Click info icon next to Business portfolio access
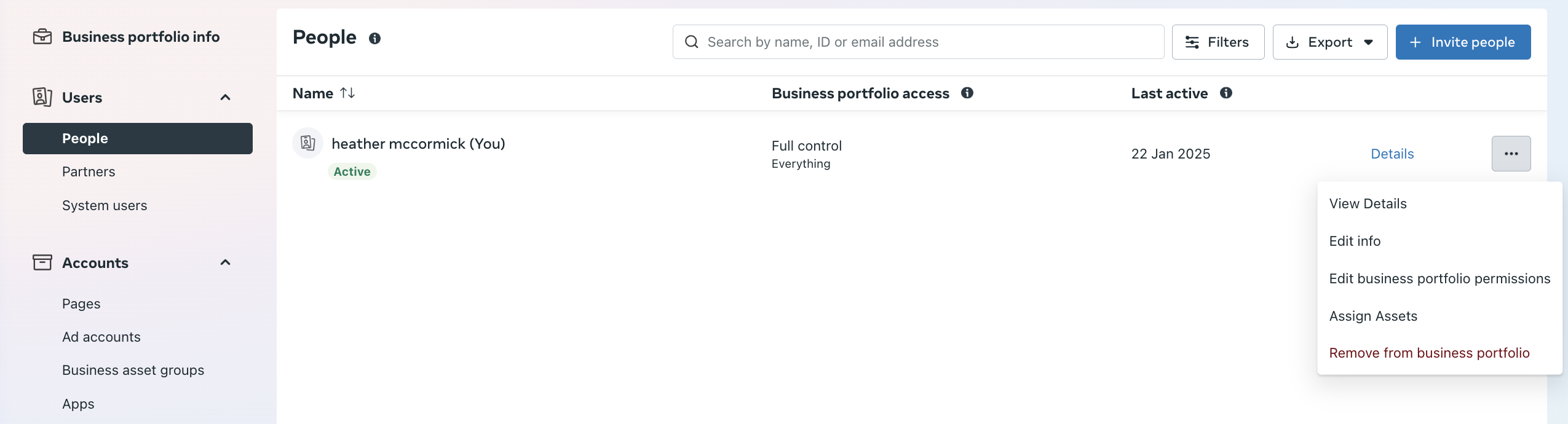 coord(967,93)
